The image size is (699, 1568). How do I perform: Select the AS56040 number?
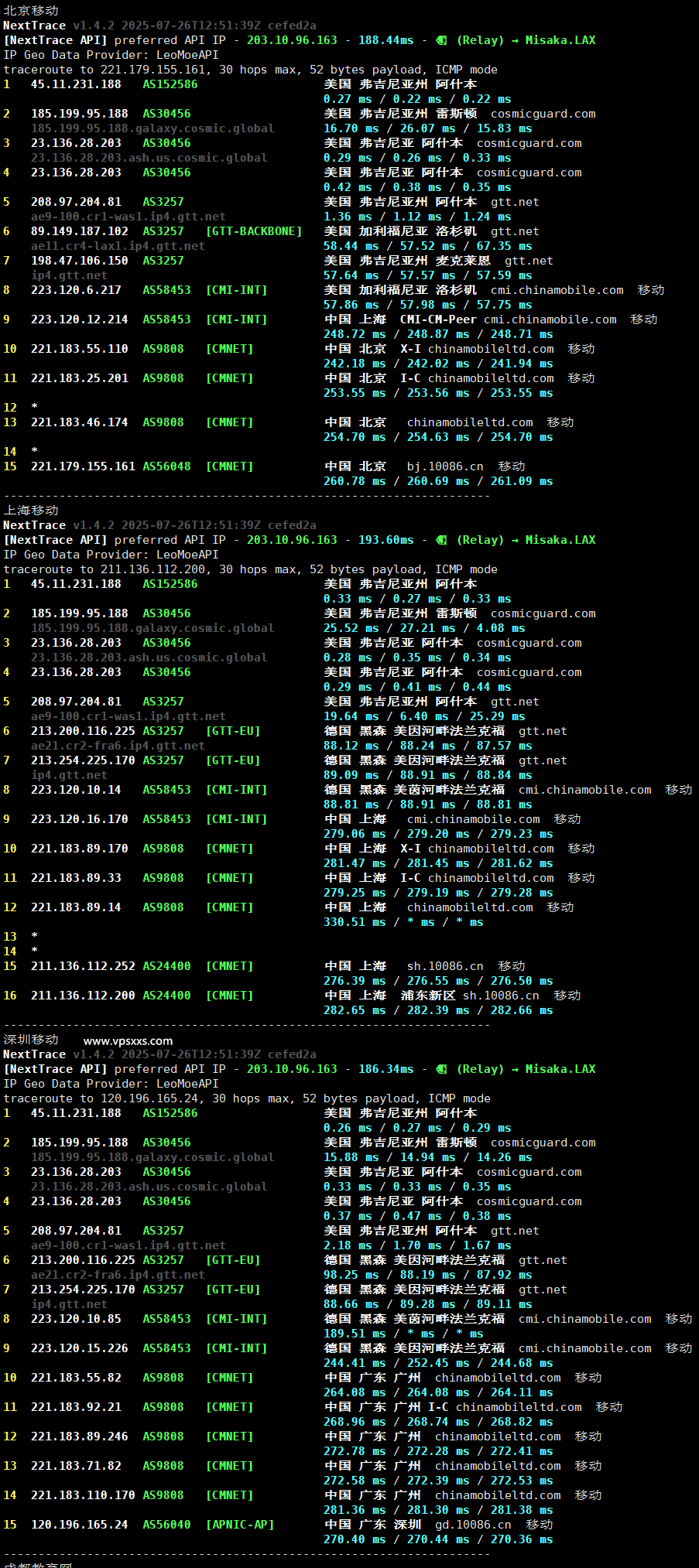coord(166,1525)
